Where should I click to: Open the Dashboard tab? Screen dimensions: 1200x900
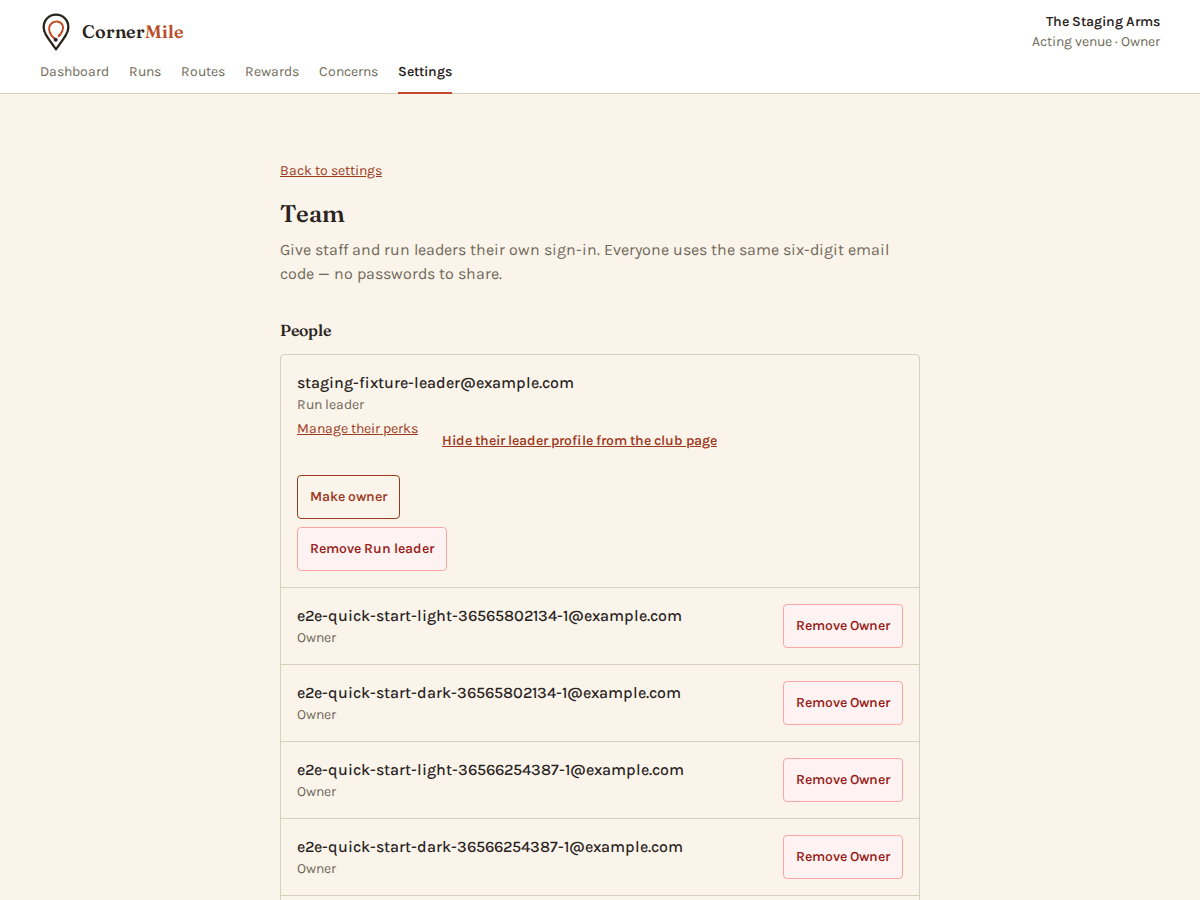coord(74,72)
